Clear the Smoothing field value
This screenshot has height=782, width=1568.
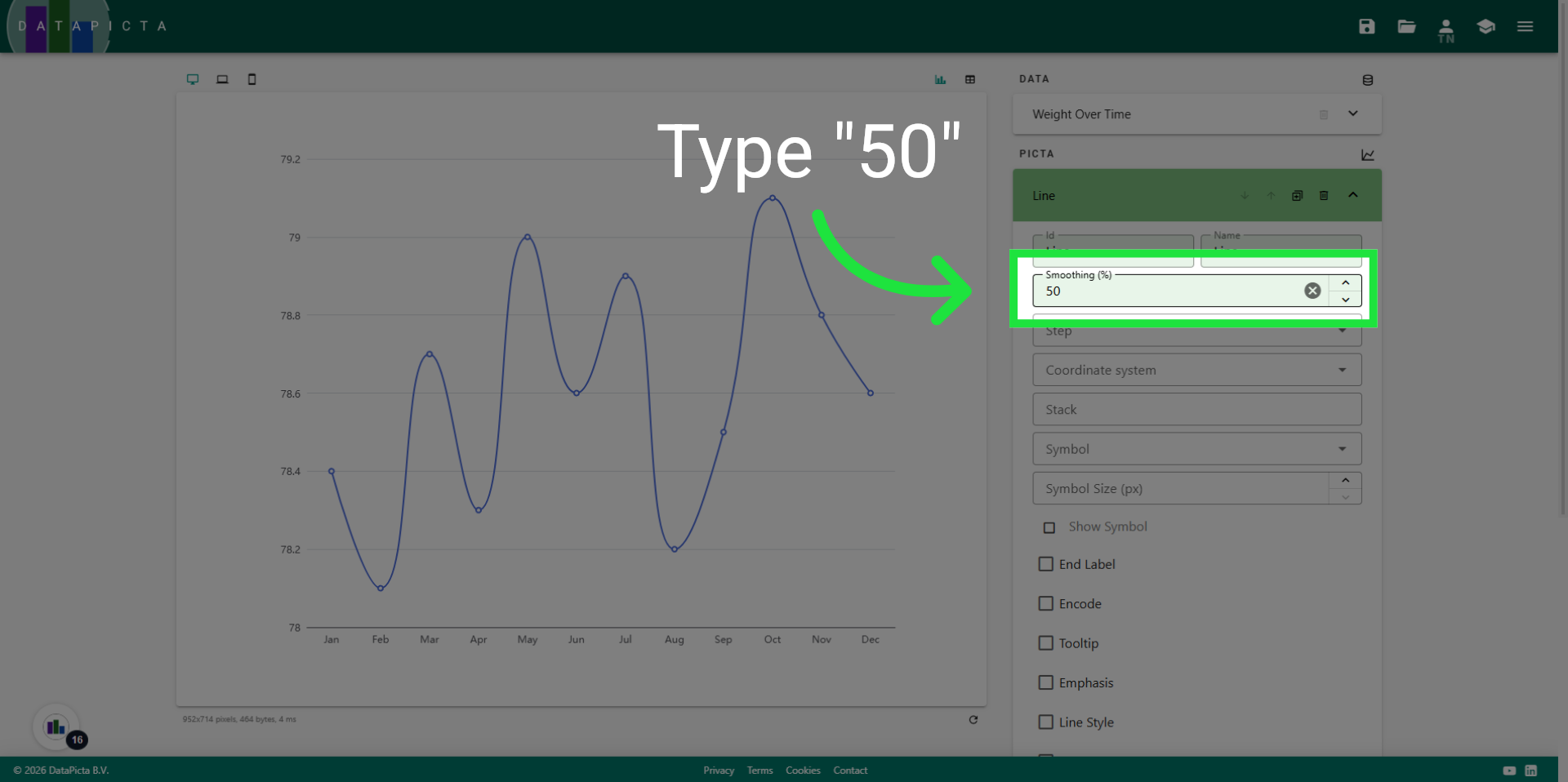pos(1312,291)
